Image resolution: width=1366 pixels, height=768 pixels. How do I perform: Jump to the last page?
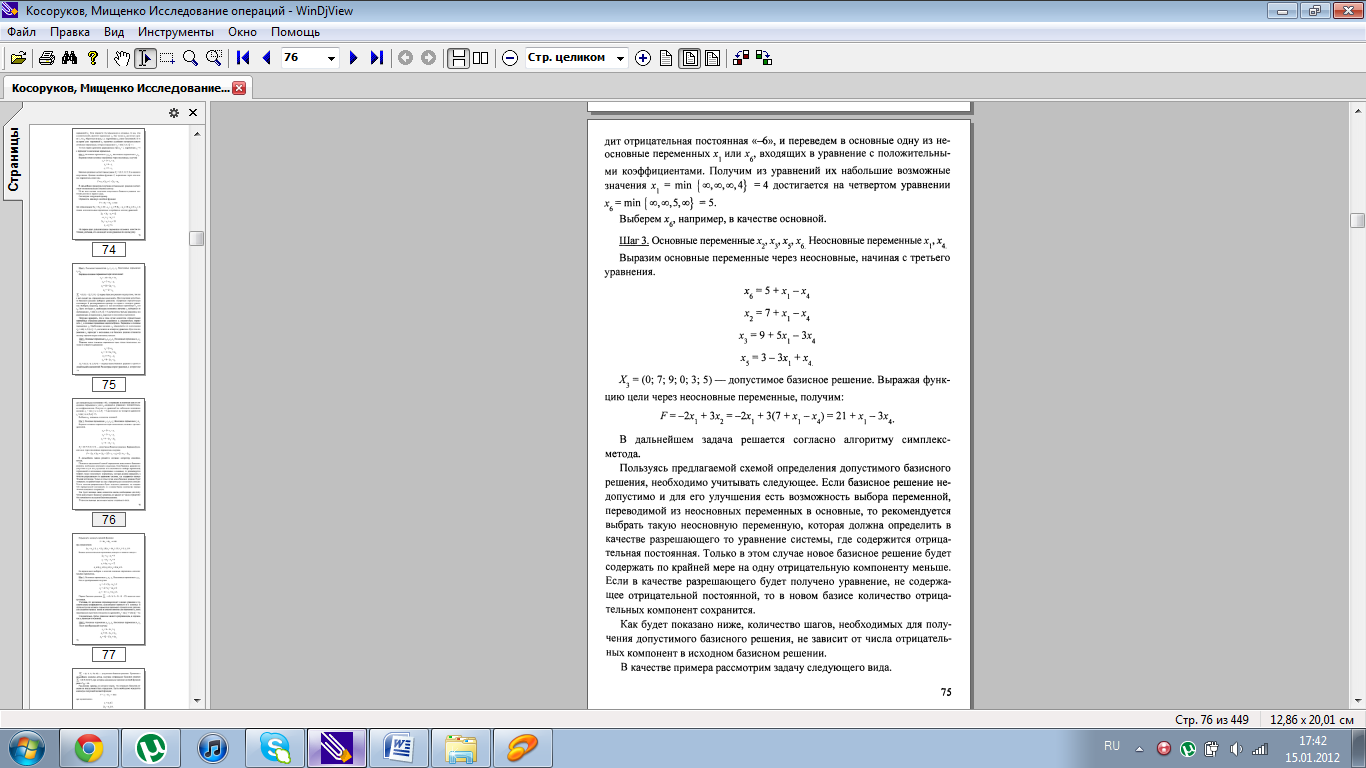pos(376,58)
